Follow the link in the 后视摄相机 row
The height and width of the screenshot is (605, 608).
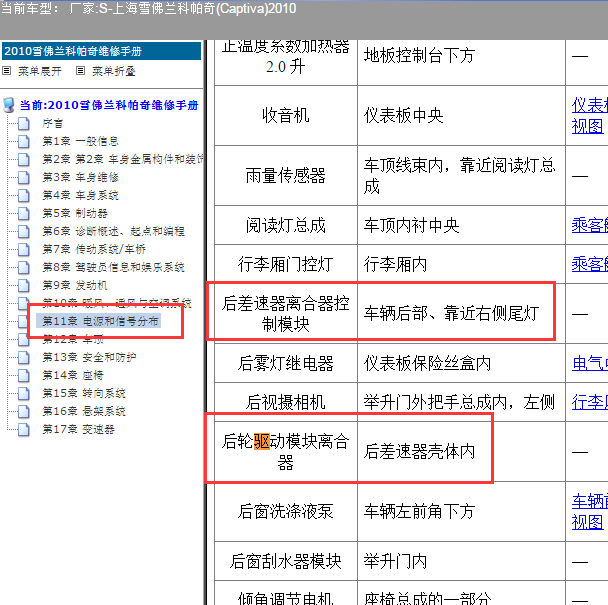(589, 402)
